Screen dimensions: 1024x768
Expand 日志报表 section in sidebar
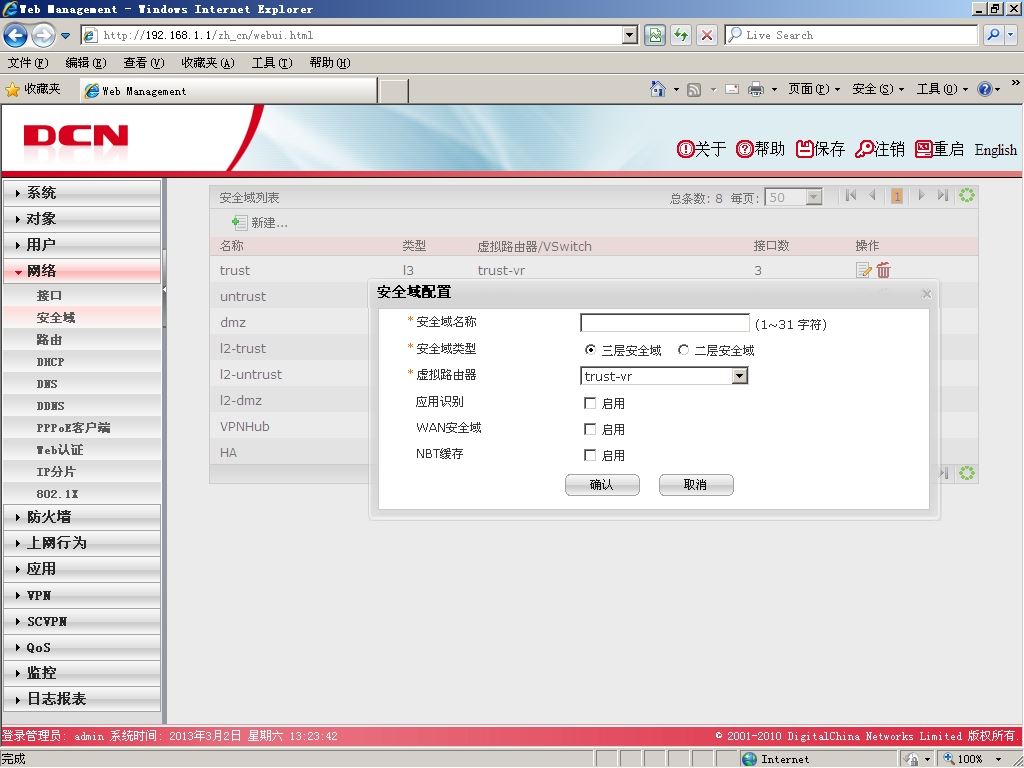82,699
